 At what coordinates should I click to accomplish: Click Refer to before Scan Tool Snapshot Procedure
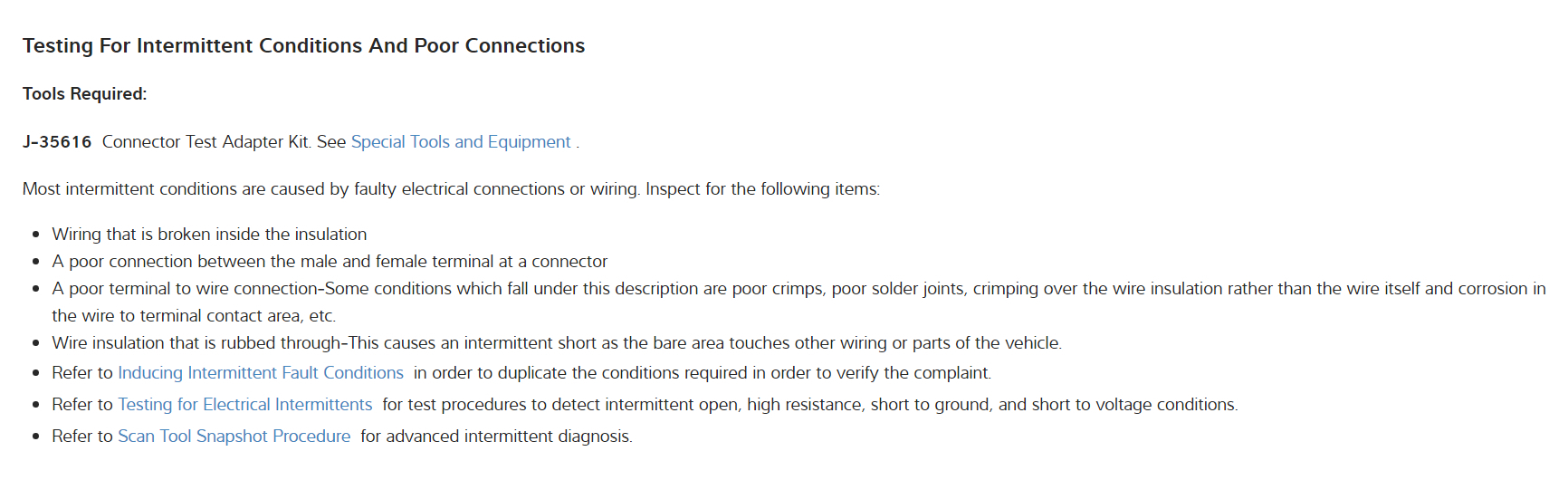pos(81,437)
